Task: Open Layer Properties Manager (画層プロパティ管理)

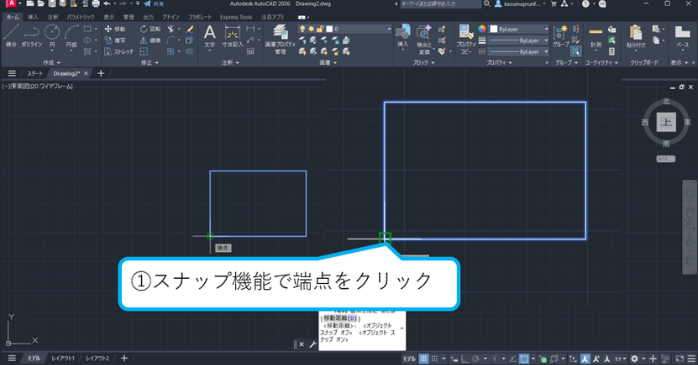Action: pyautogui.click(x=280, y=39)
